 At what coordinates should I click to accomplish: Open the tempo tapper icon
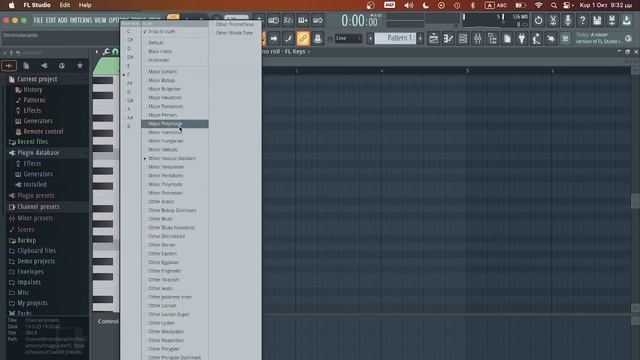(x=536, y=39)
